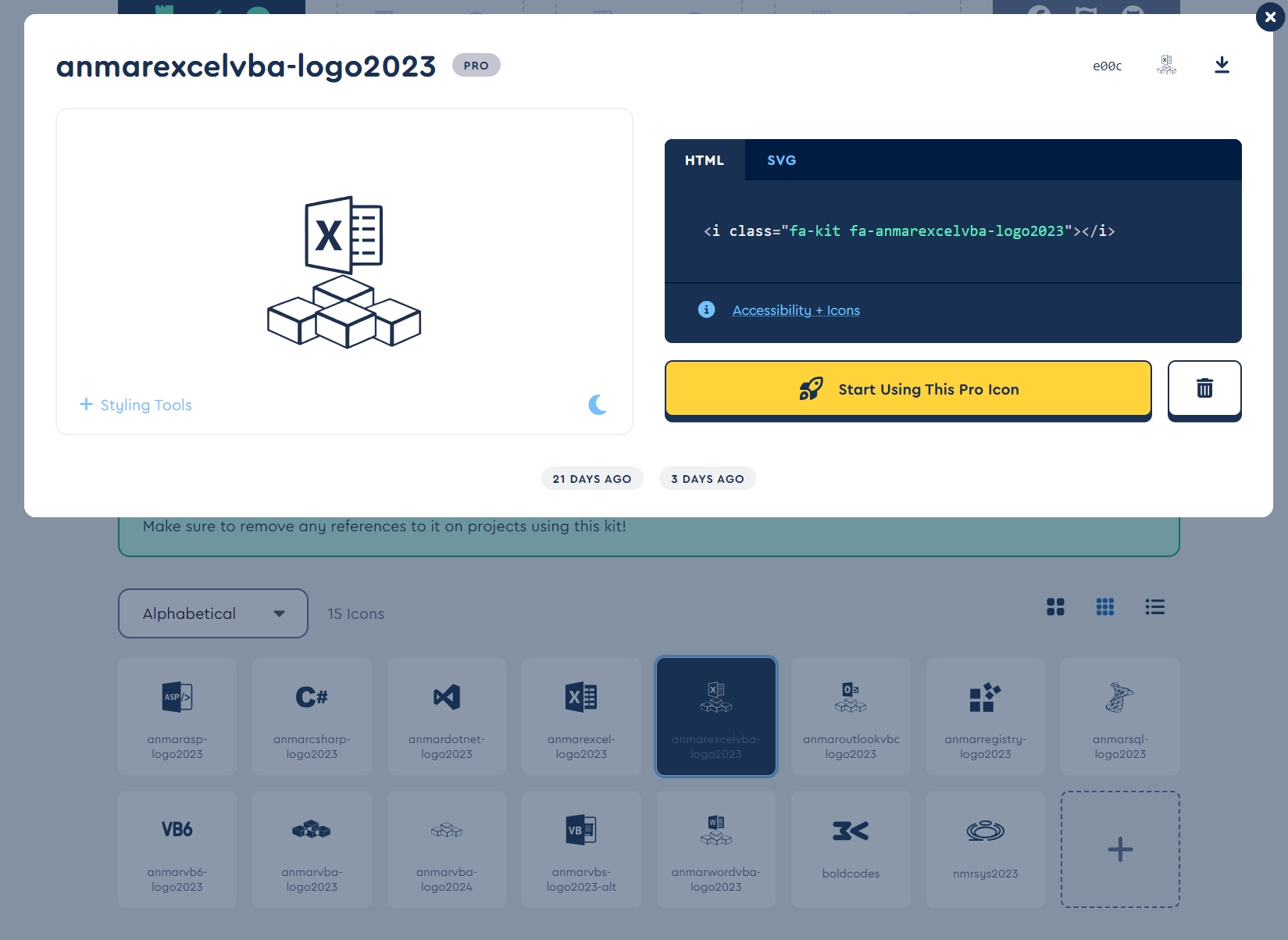Switch to list view
1288x940 pixels.
(x=1154, y=607)
